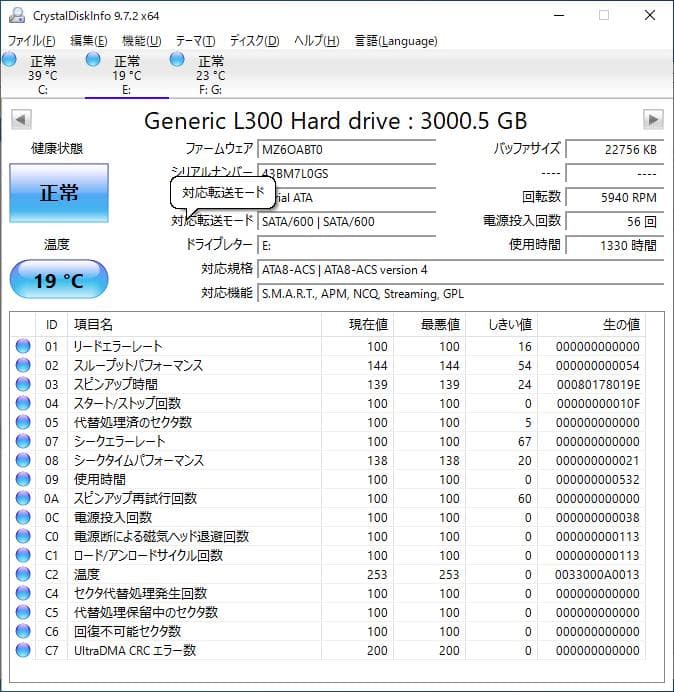The image size is (674, 692).
Task: Go to previous disk with left arrow
Action: tap(21, 120)
